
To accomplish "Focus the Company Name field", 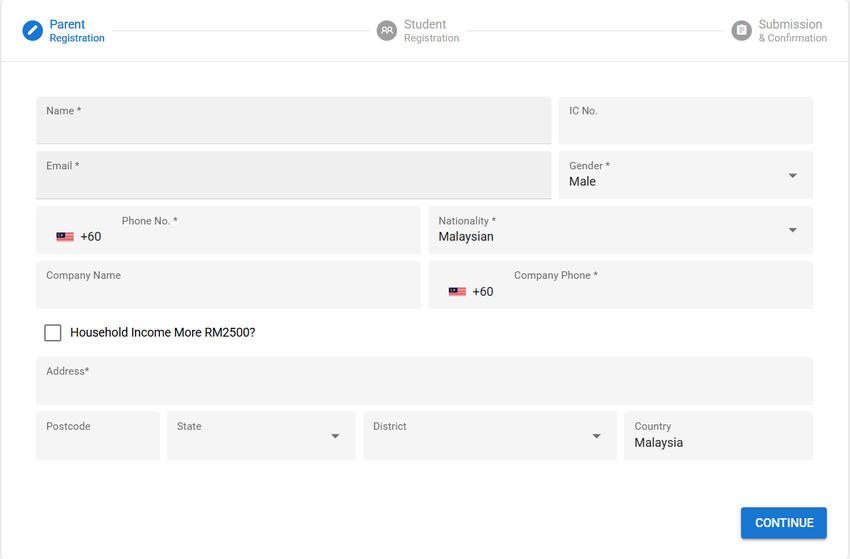I will [228, 285].
